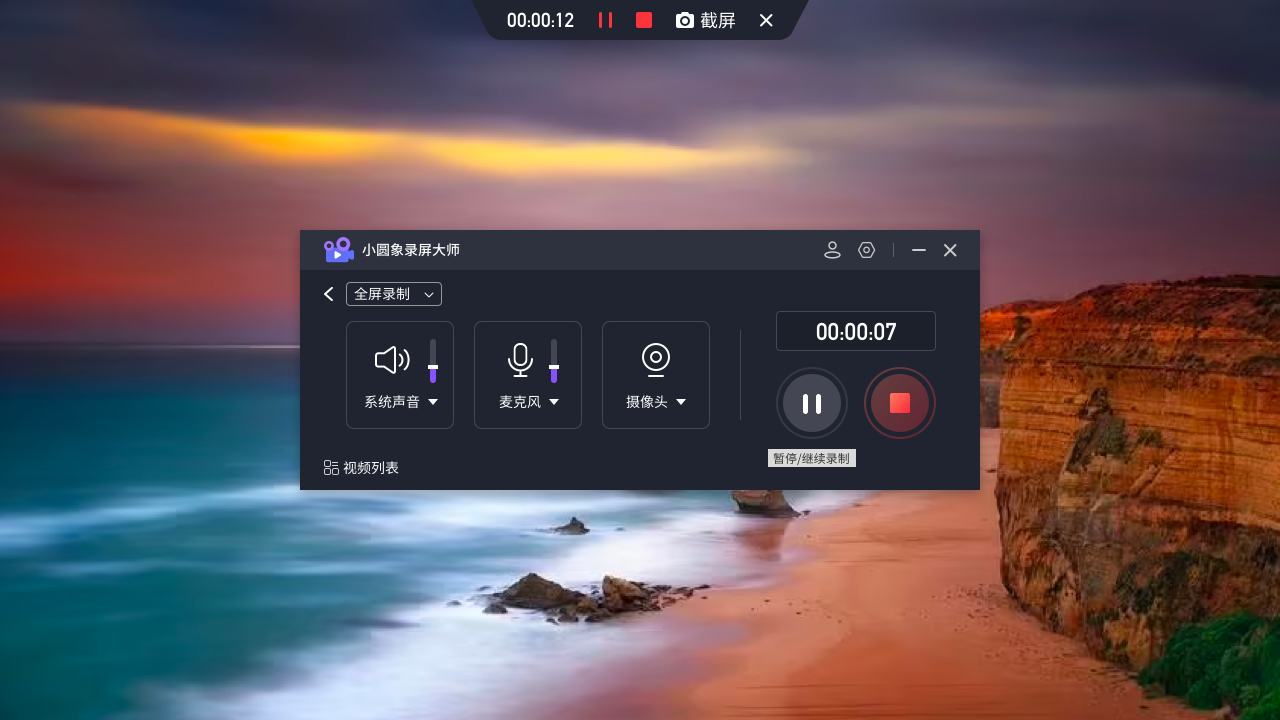Stop recording with the large red stop button
The width and height of the screenshot is (1280, 720).
tap(899, 402)
